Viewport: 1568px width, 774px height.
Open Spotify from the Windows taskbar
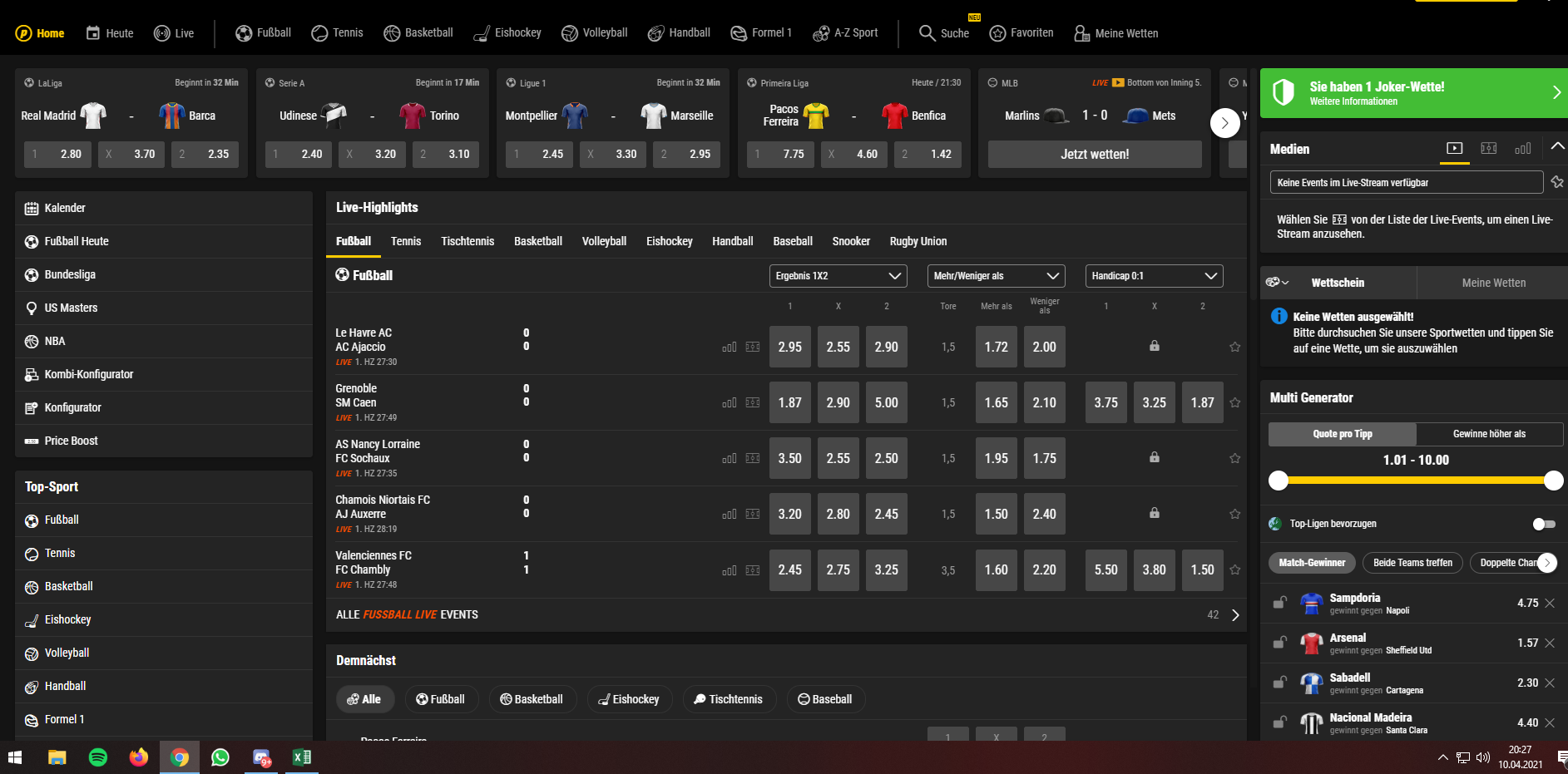point(98,757)
